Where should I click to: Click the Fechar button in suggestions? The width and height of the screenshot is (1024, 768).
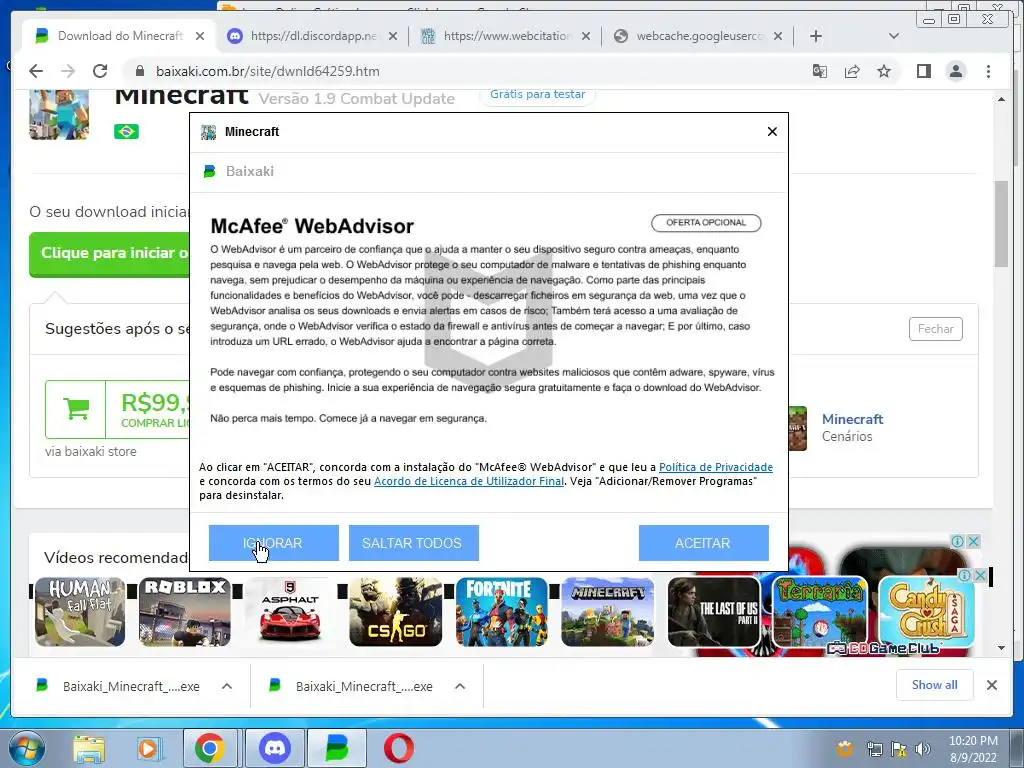(x=935, y=329)
